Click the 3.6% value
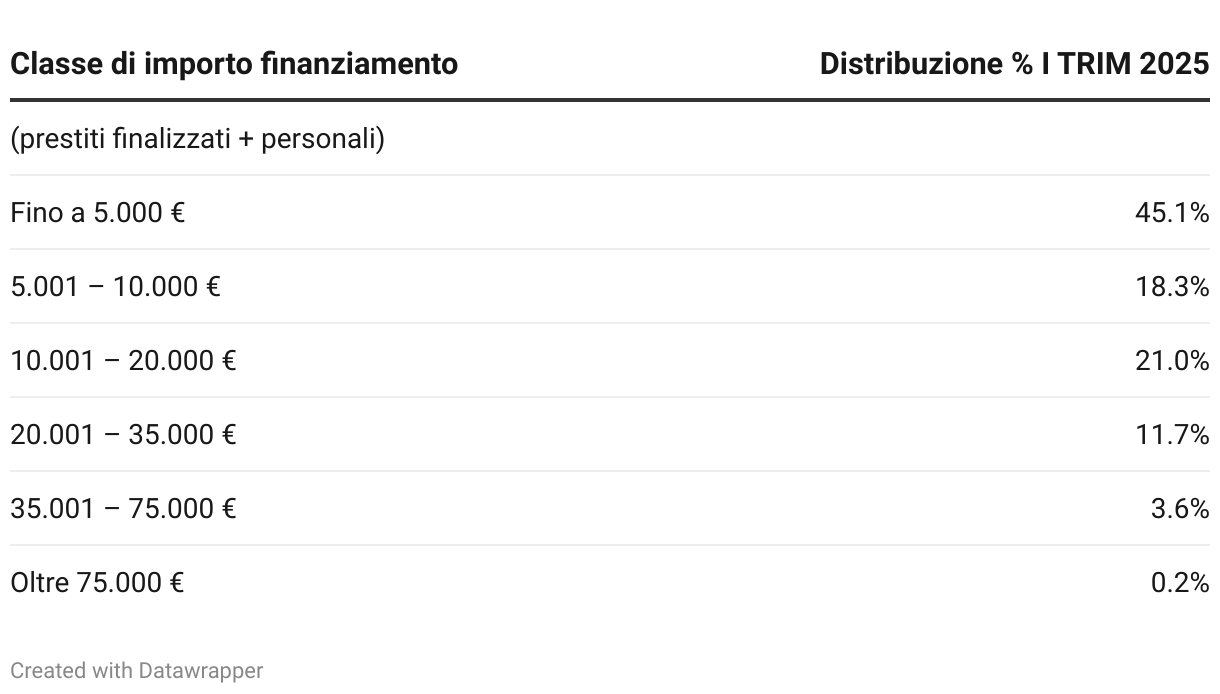 click(x=1180, y=508)
